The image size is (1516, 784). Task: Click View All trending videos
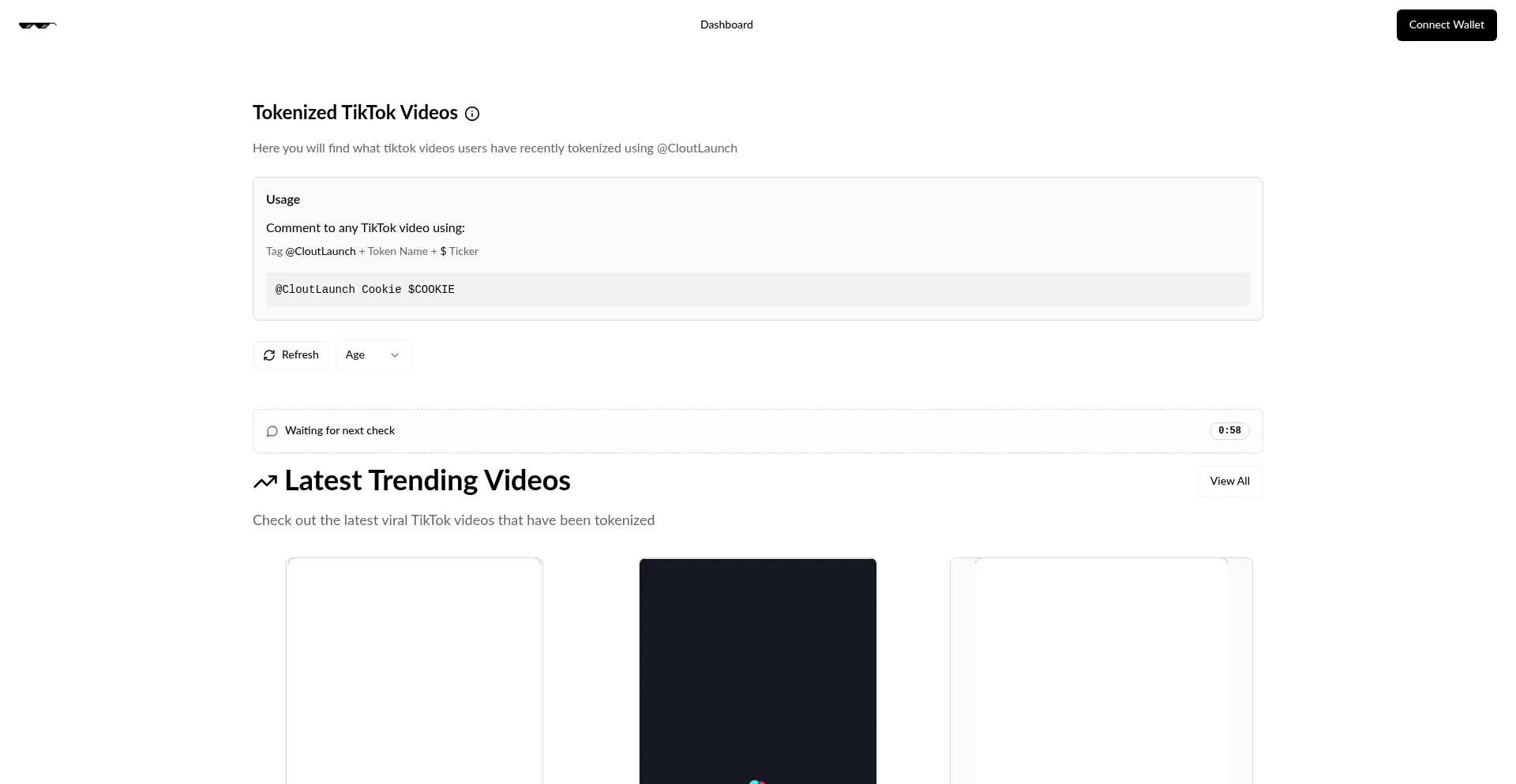pos(1229,482)
